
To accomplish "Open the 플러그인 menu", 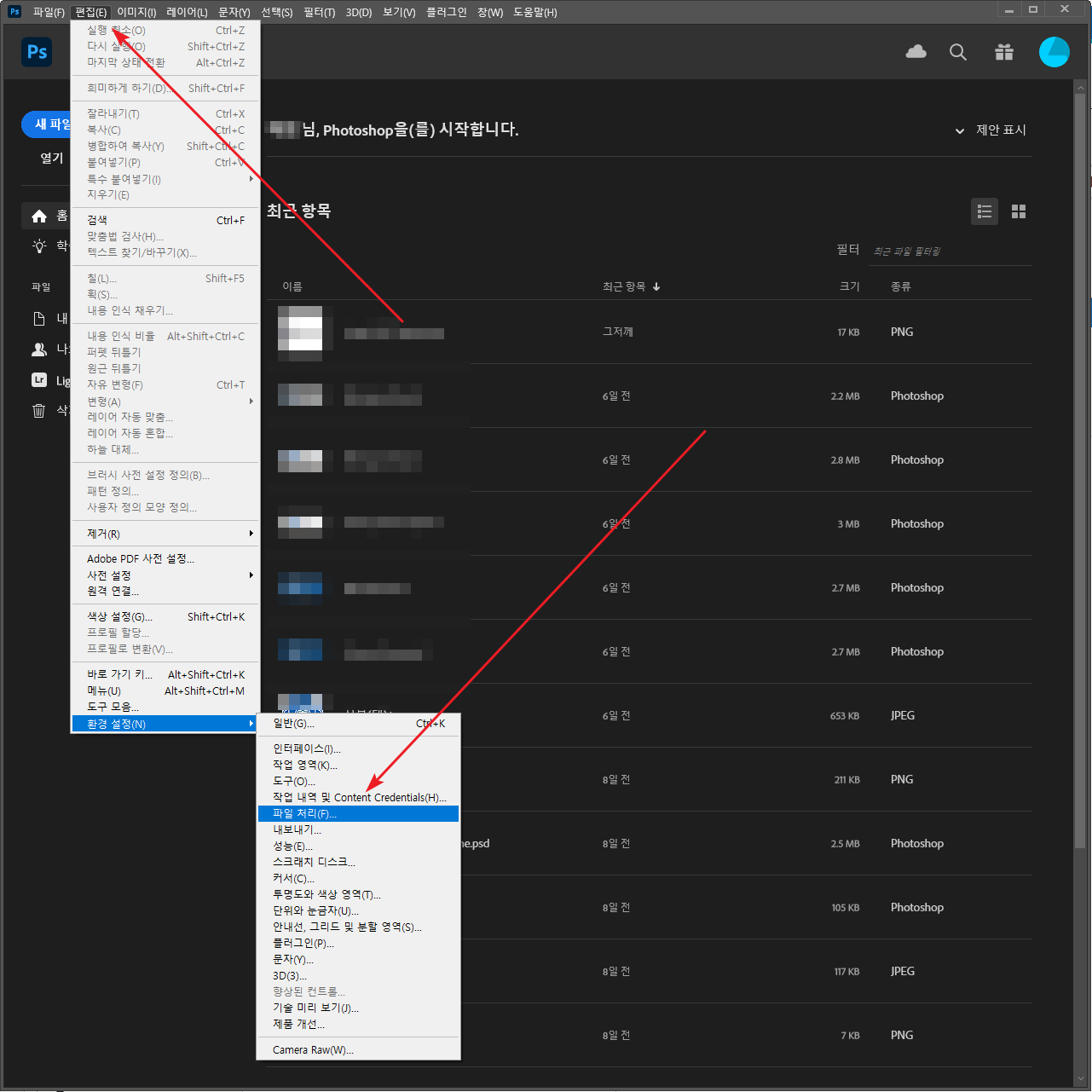I will click(447, 12).
